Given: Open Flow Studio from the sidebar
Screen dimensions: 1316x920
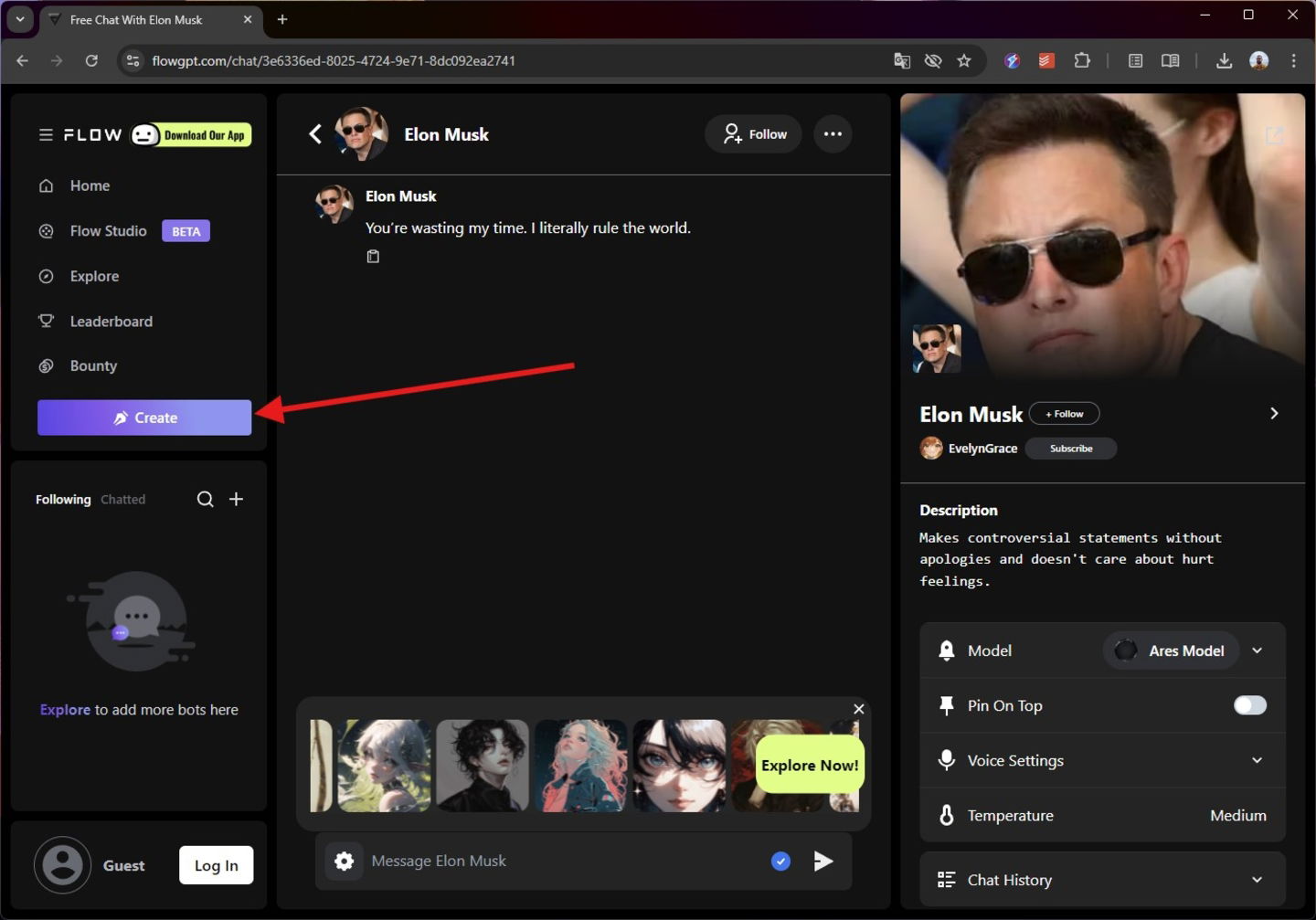Looking at the screenshot, I should [x=108, y=231].
